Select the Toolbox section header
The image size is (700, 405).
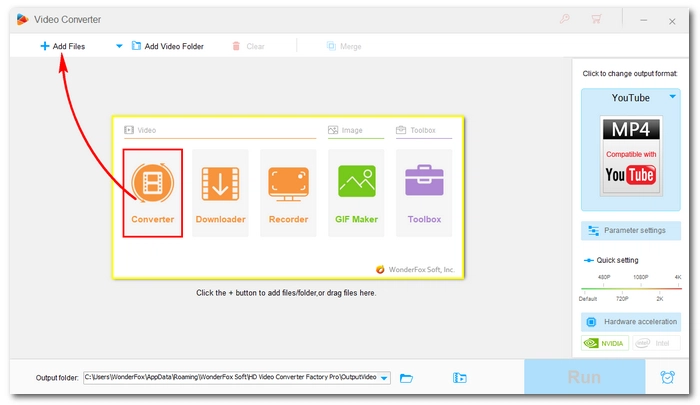pos(416,130)
